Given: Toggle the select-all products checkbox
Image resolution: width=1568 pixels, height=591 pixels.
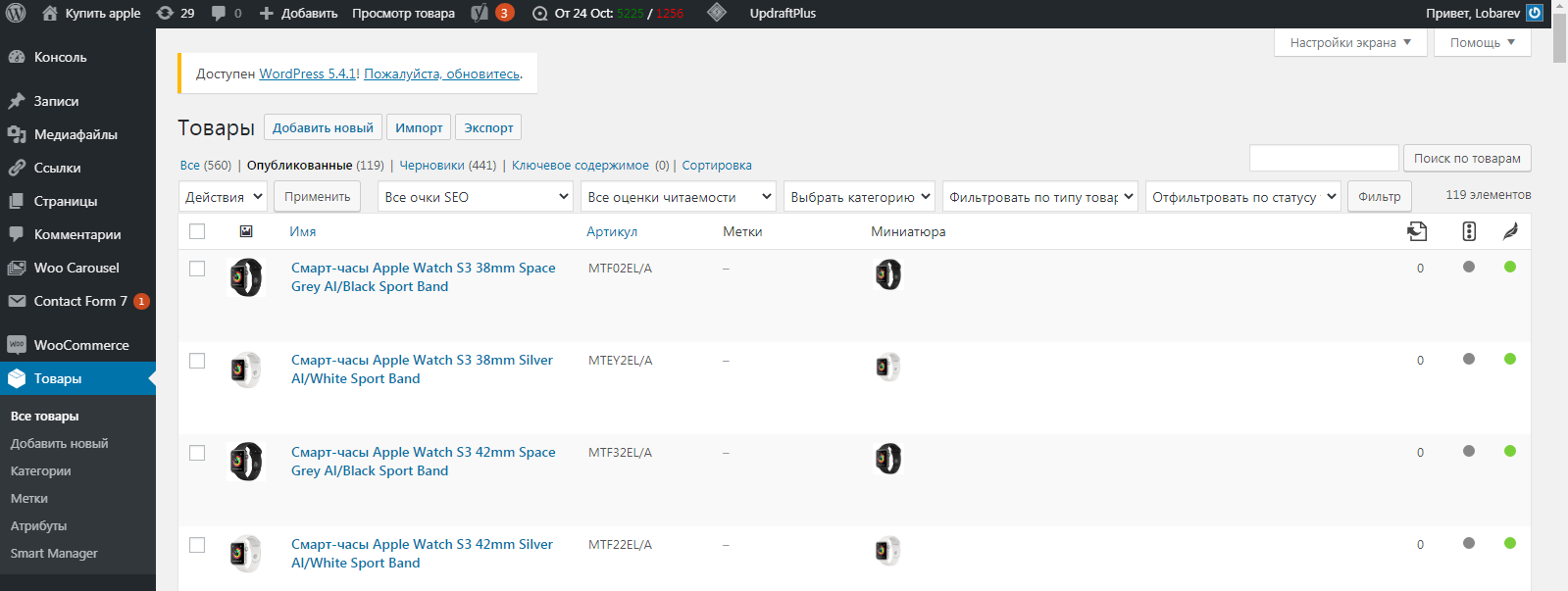Looking at the screenshot, I should [197, 231].
